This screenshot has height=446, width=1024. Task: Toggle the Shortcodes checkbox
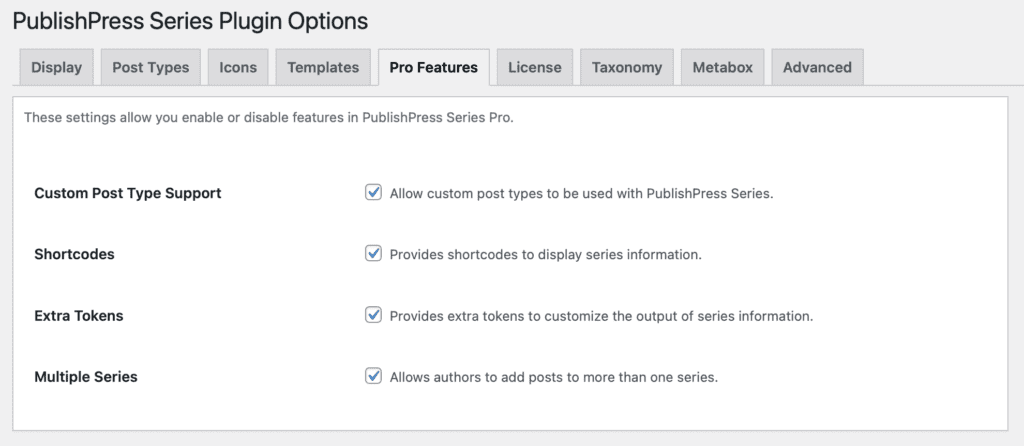373,253
